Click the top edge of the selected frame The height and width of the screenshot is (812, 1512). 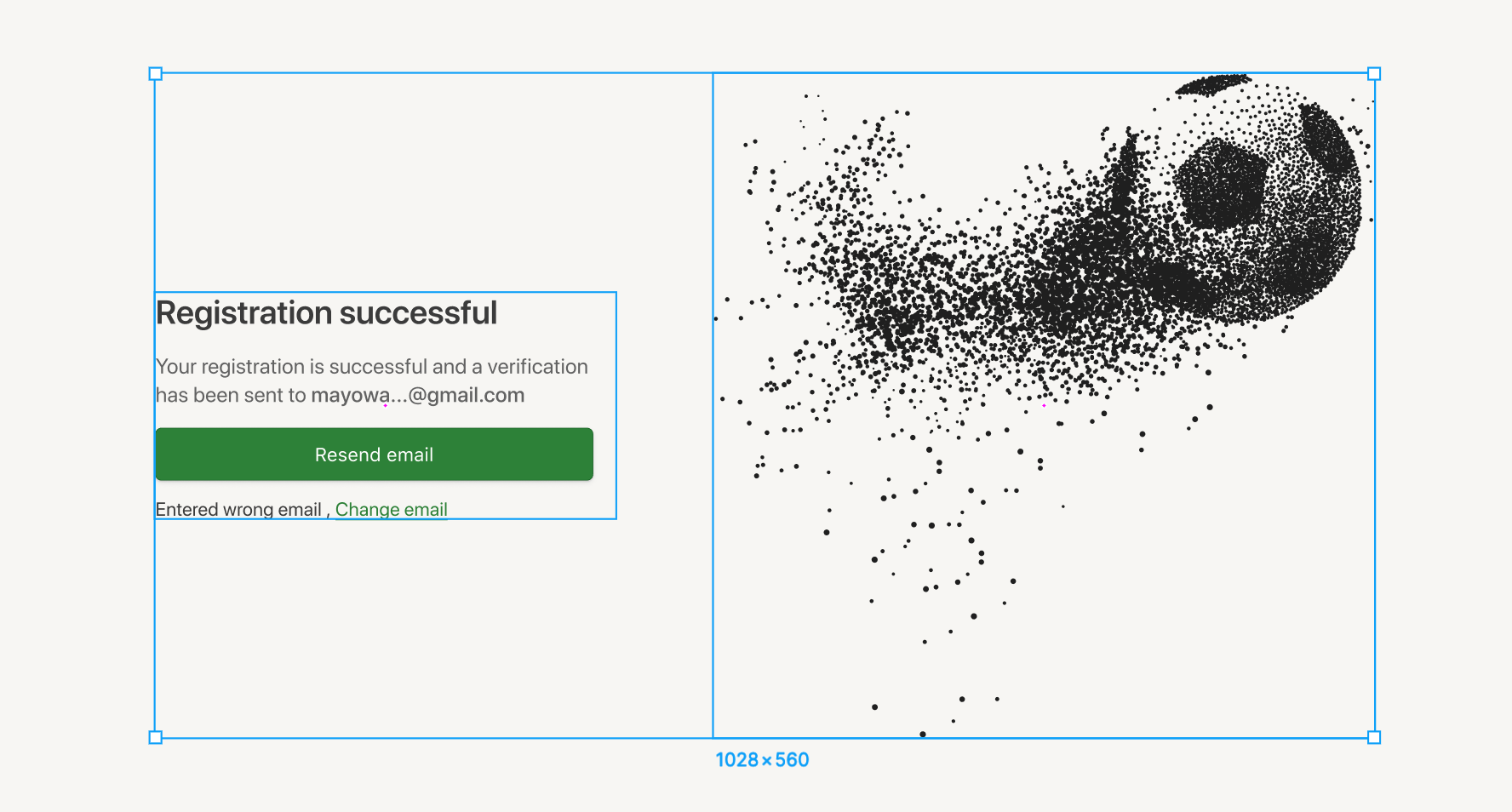tap(426, 73)
